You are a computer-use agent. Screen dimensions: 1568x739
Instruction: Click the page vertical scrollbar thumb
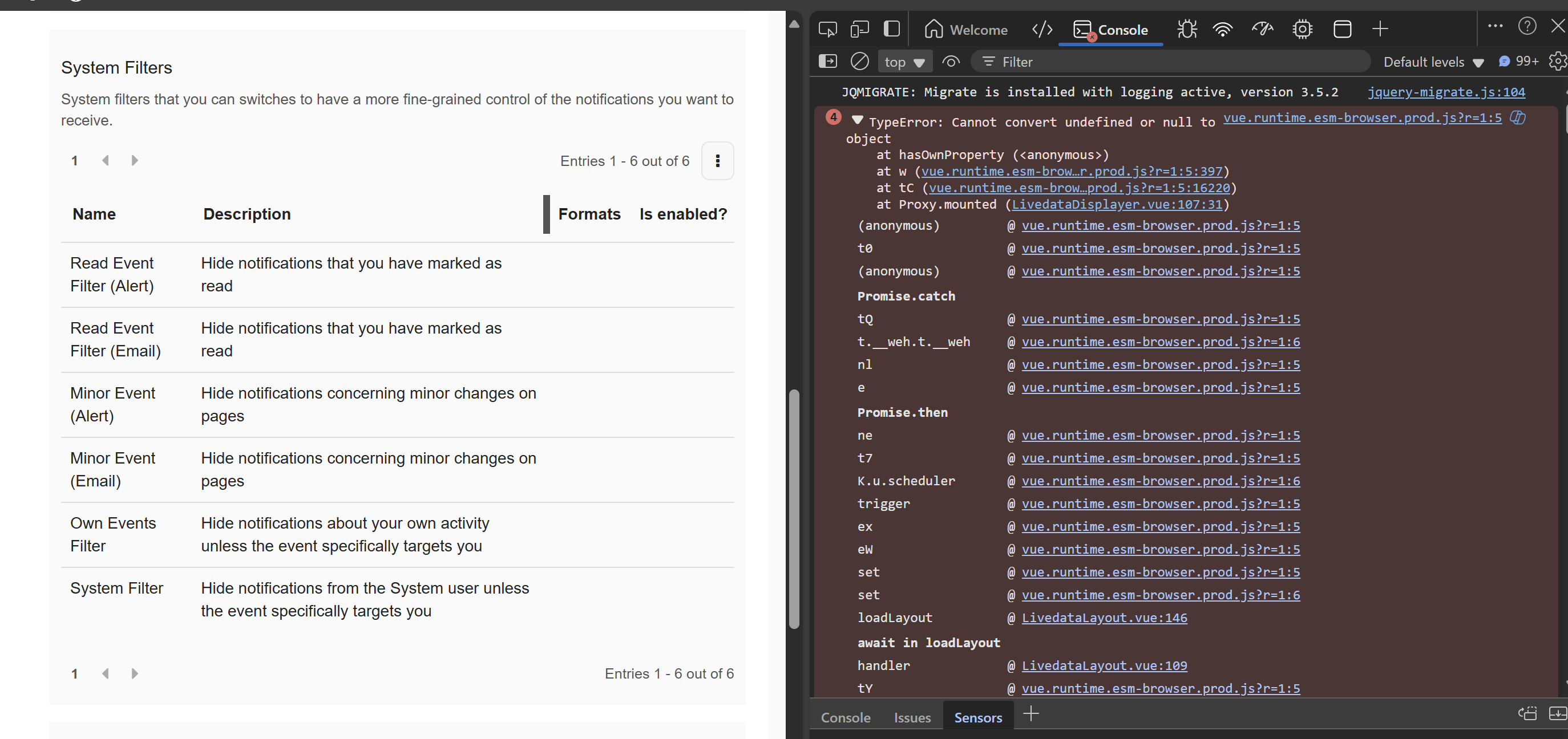[793, 508]
